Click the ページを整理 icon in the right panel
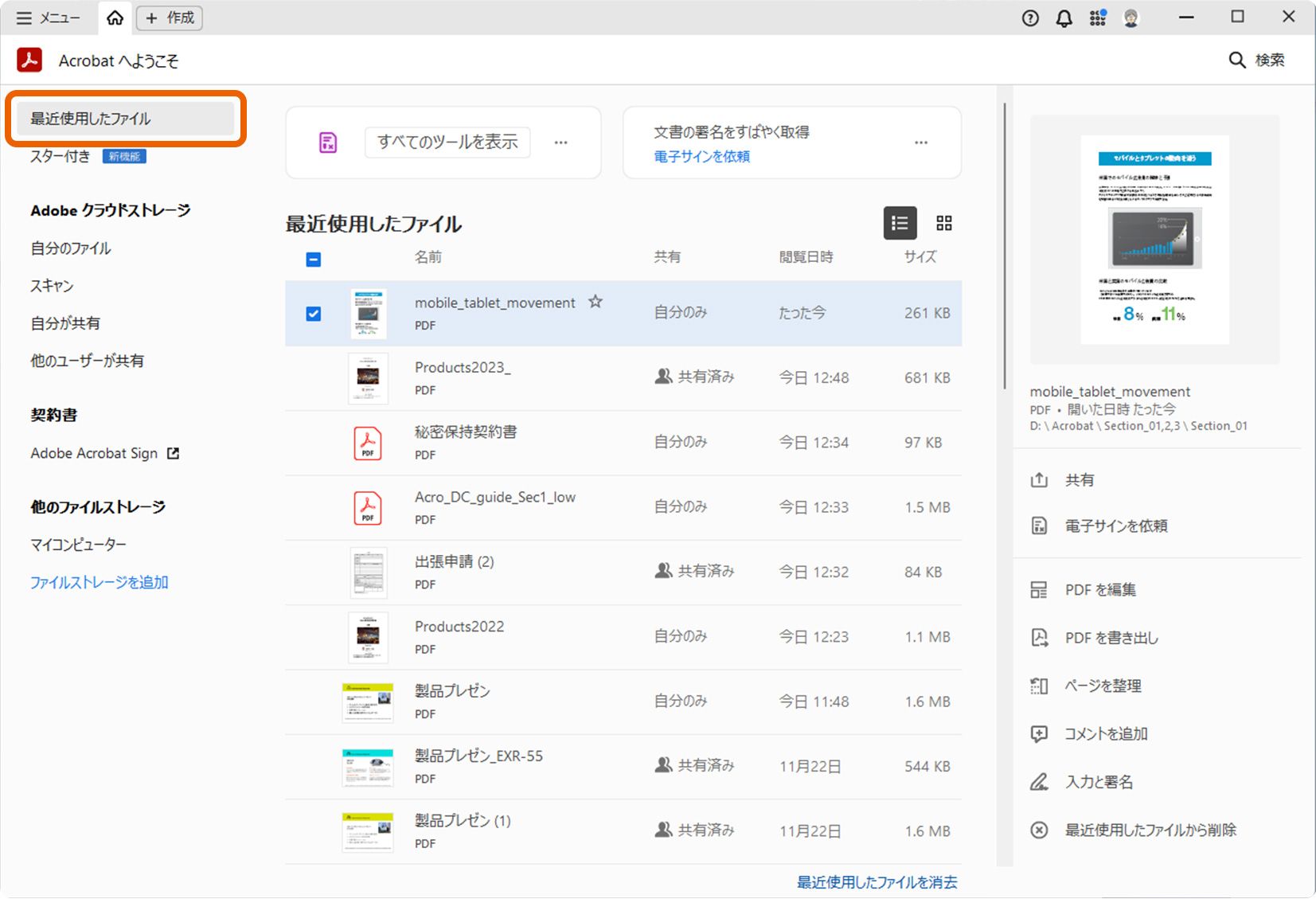This screenshot has height=899, width=1316. 1039,686
